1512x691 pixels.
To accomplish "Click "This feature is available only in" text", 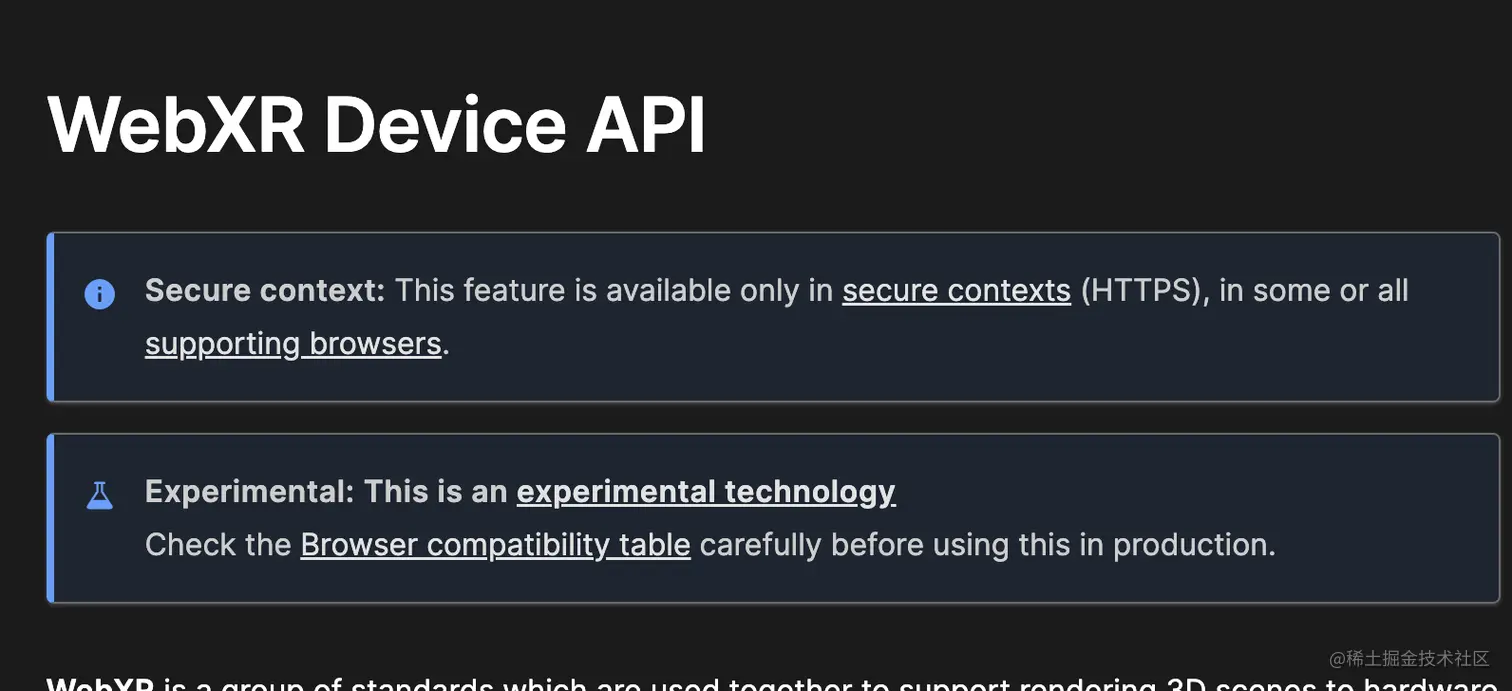I will pyautogui.click(x=613, y=291).
